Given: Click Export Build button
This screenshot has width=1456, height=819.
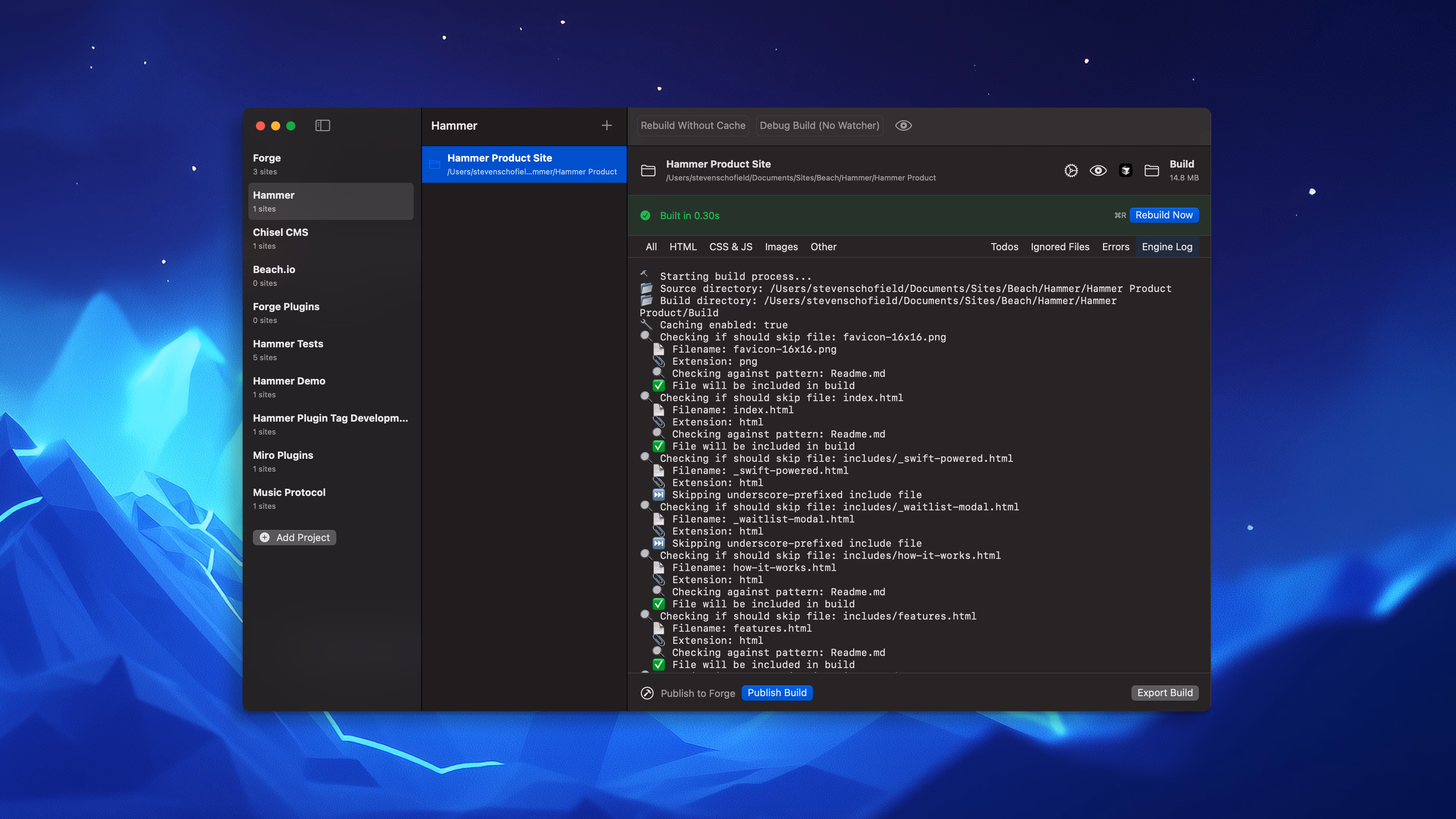Looking at the screenshot, I should pos(1164,693).
